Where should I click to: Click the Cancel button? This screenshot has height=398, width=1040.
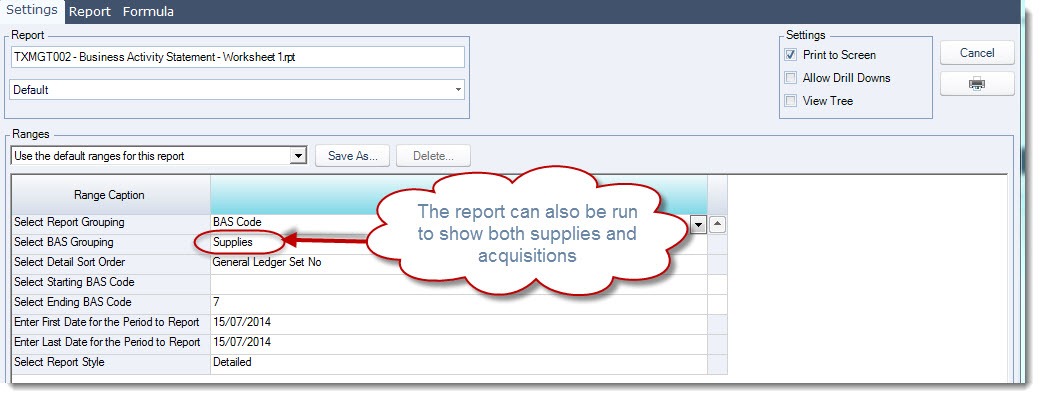977,53
